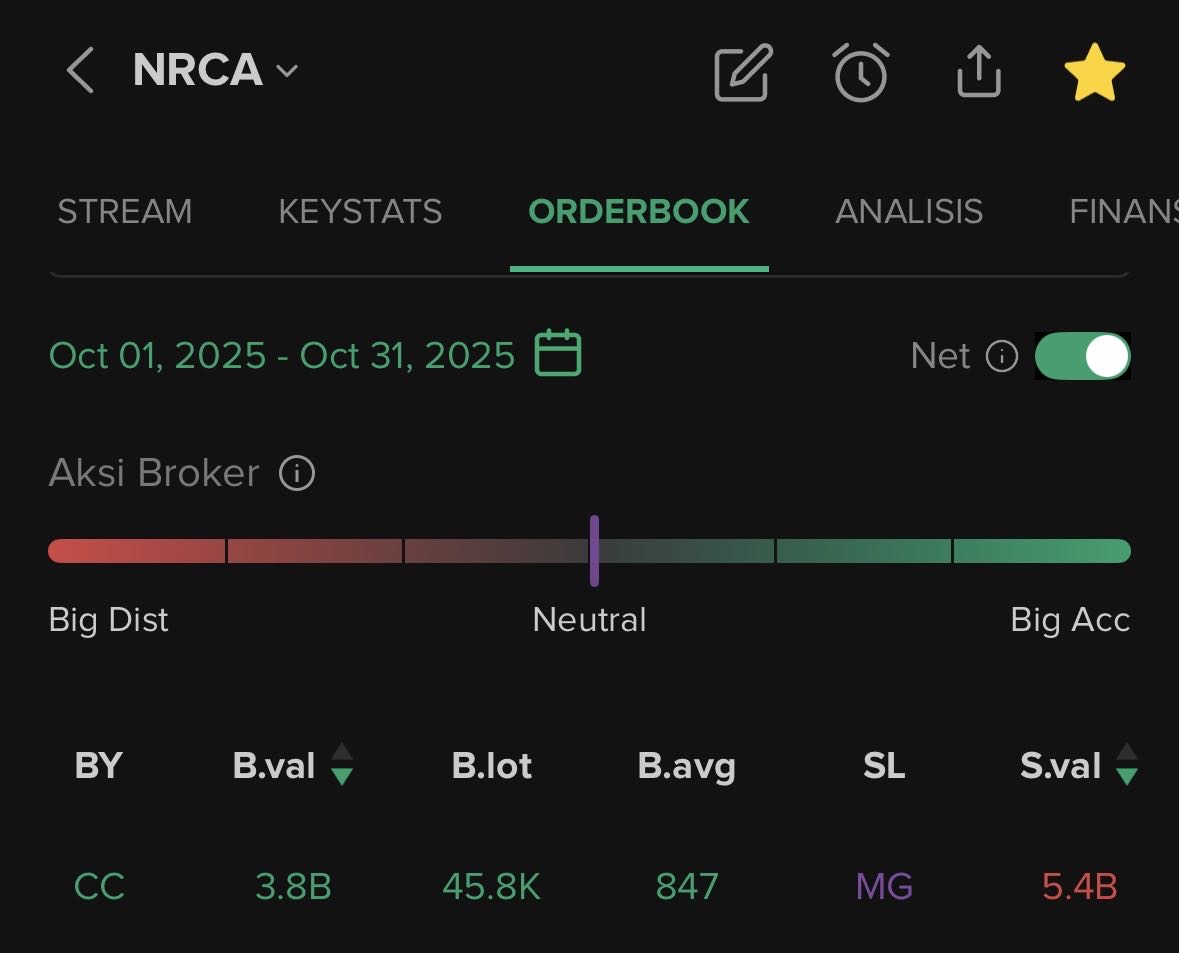Tap the share icon
The image size is (1179, 953).
coord(978,72)
